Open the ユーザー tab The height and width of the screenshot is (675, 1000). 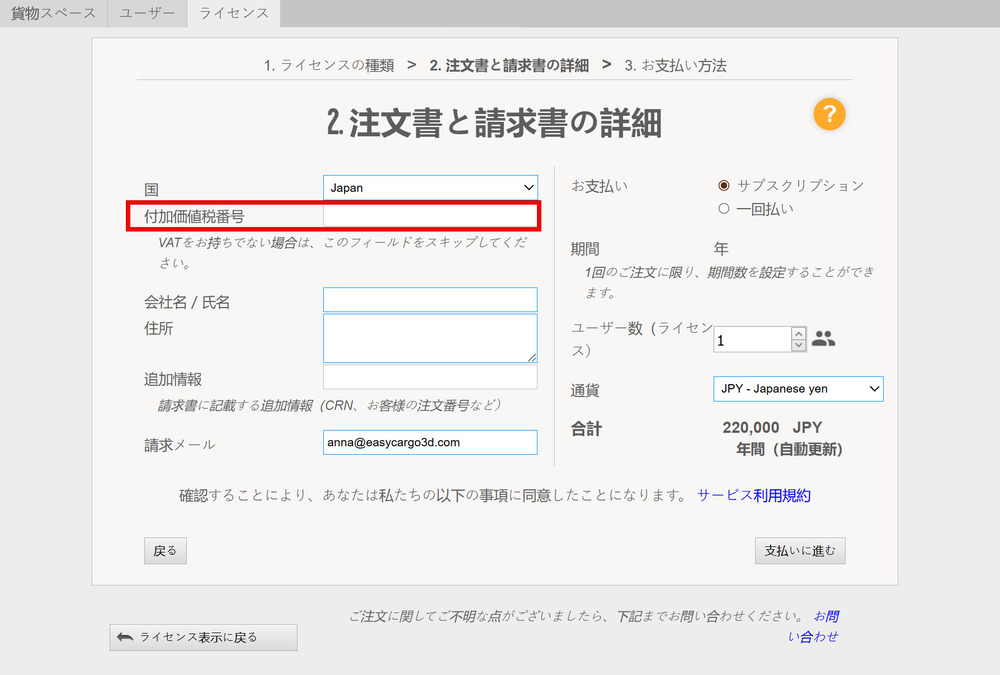pos(147,13)
